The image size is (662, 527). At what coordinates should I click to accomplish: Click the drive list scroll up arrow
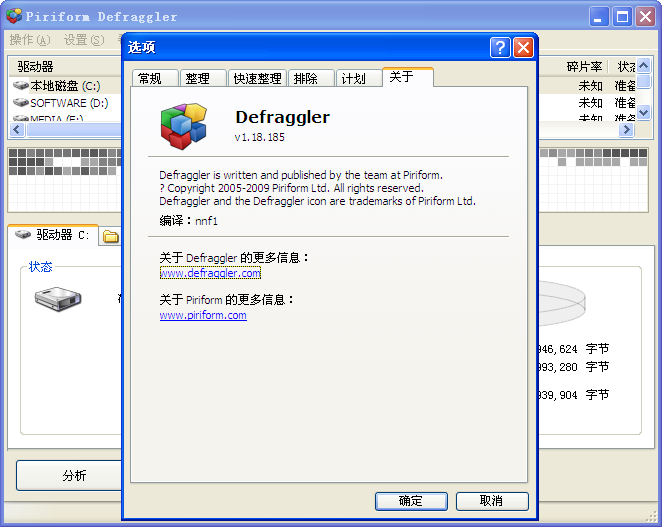(x=643, y=65)
